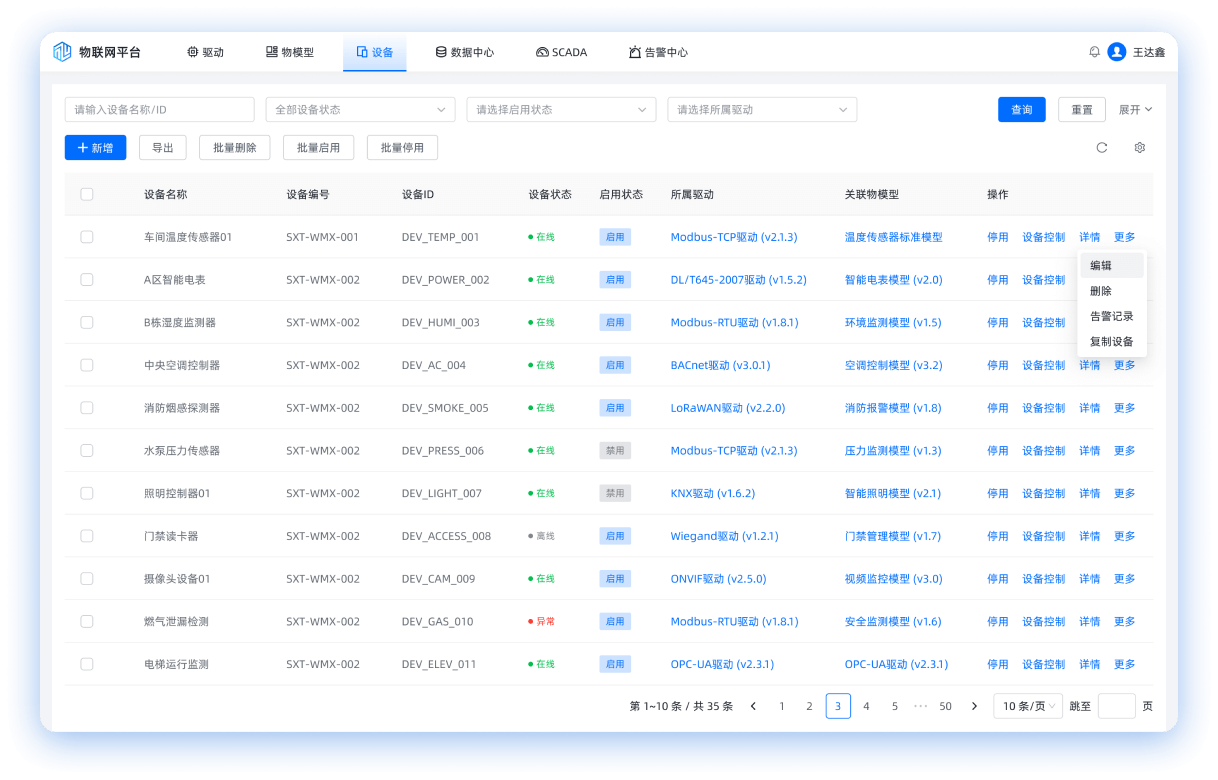Refresh the device table with the refresh icon
Screen dimensions: 1218x780
1101,147
